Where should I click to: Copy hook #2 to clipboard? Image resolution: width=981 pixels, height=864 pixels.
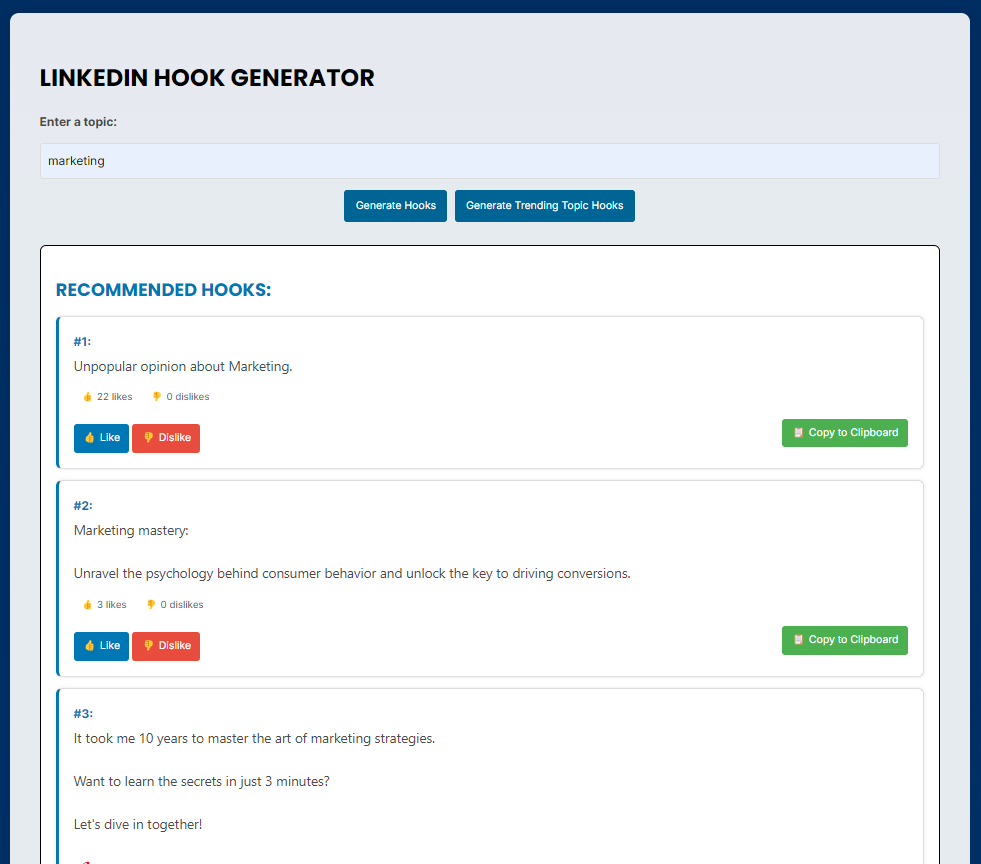click(x=845, y=640)
